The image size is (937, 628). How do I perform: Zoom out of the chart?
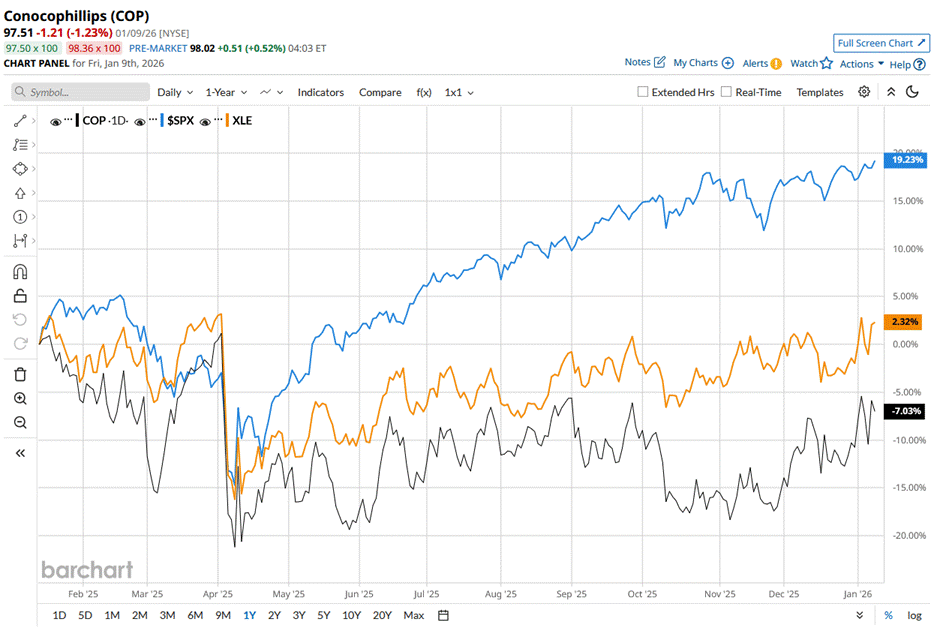click(x=20, y=422)
